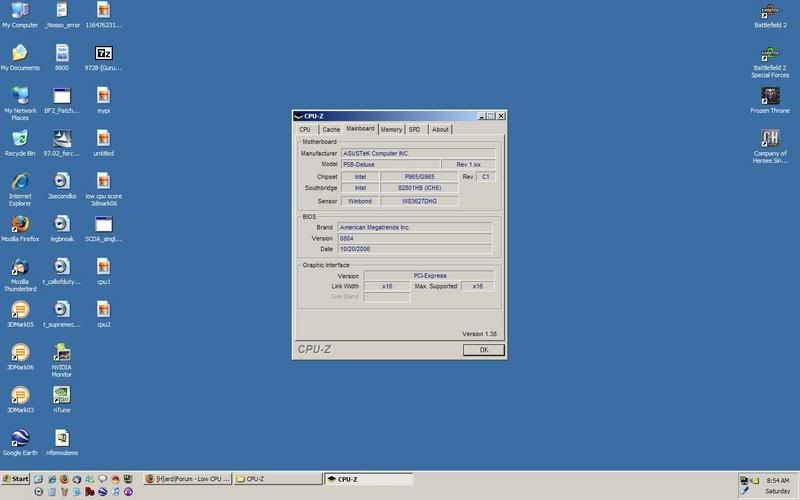Select the BF2_Patch desktop icon
Image resolution: width=800 pixels, height=500 pixels.
[x=62, y=100]
